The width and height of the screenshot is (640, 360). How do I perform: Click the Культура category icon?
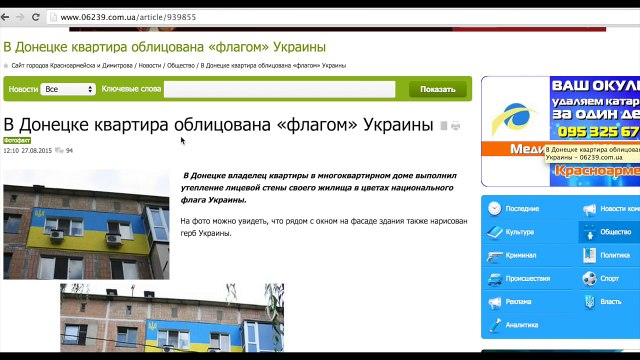[x=494, y=232]
